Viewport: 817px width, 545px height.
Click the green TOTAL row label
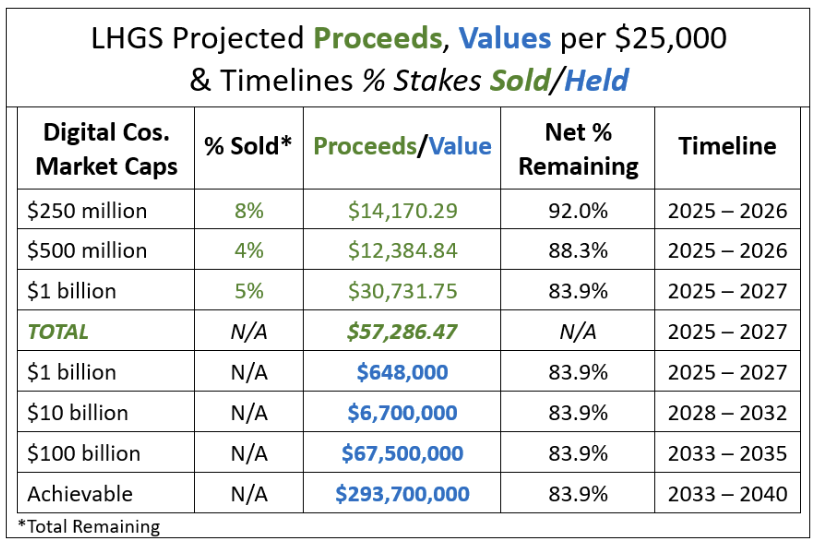tap(58, 331)
